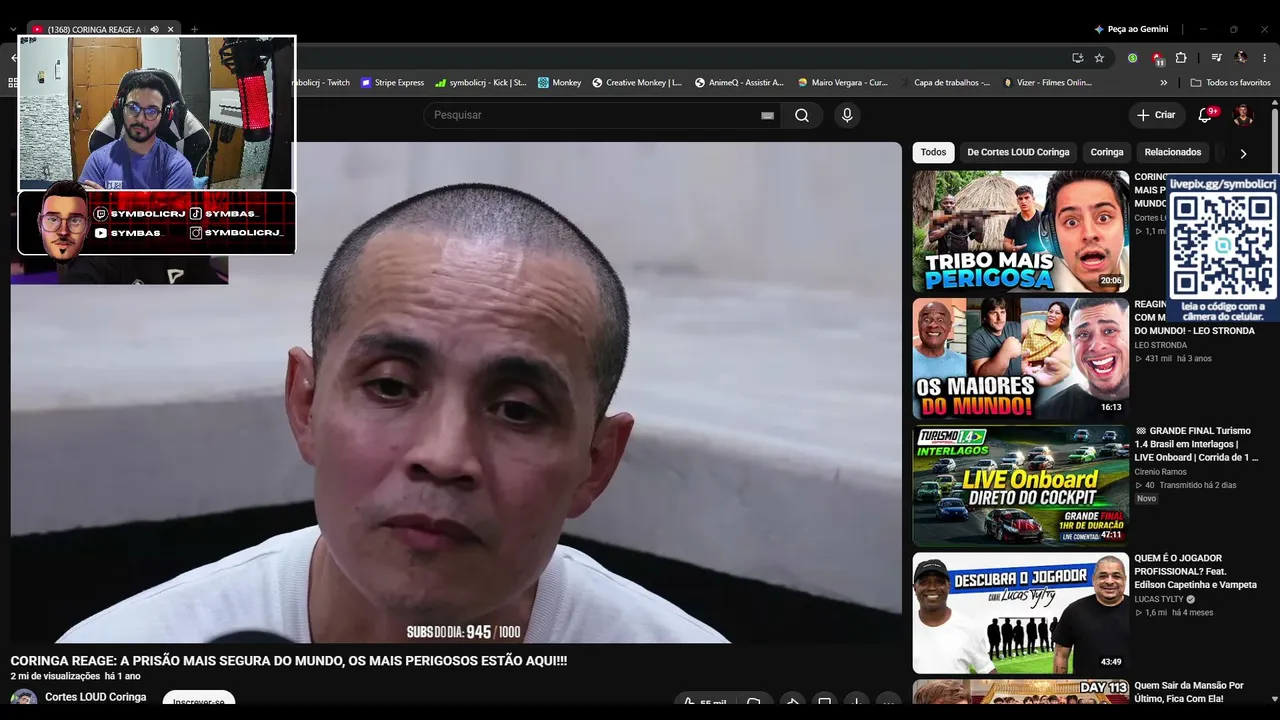
Task: Open the Monkey bookmark
Action: click(559, 83)
